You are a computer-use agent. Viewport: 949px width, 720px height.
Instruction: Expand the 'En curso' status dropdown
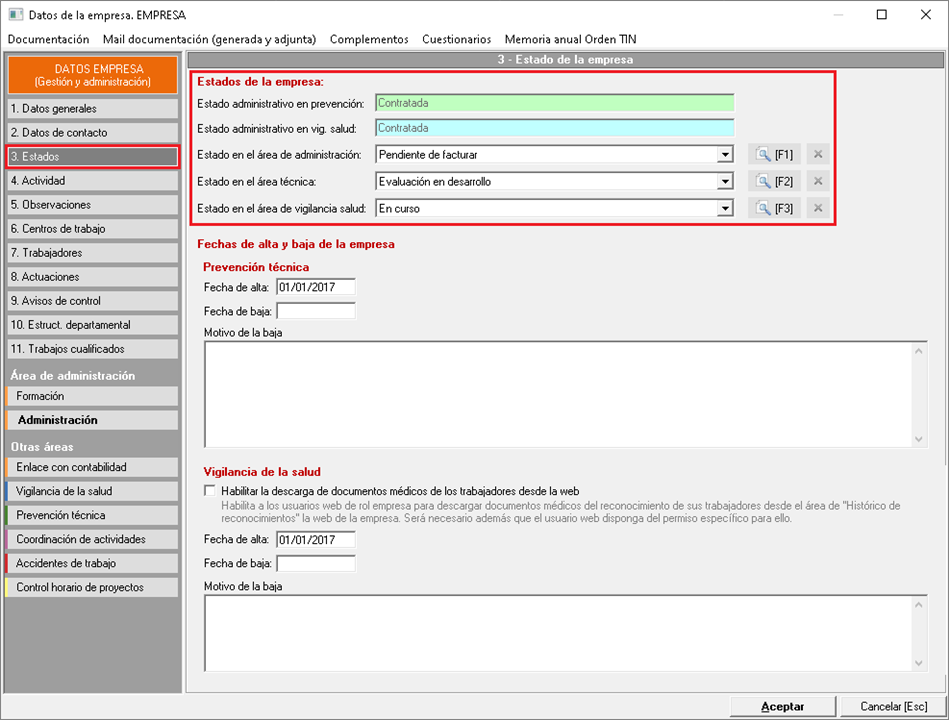(x=725, y=209)
